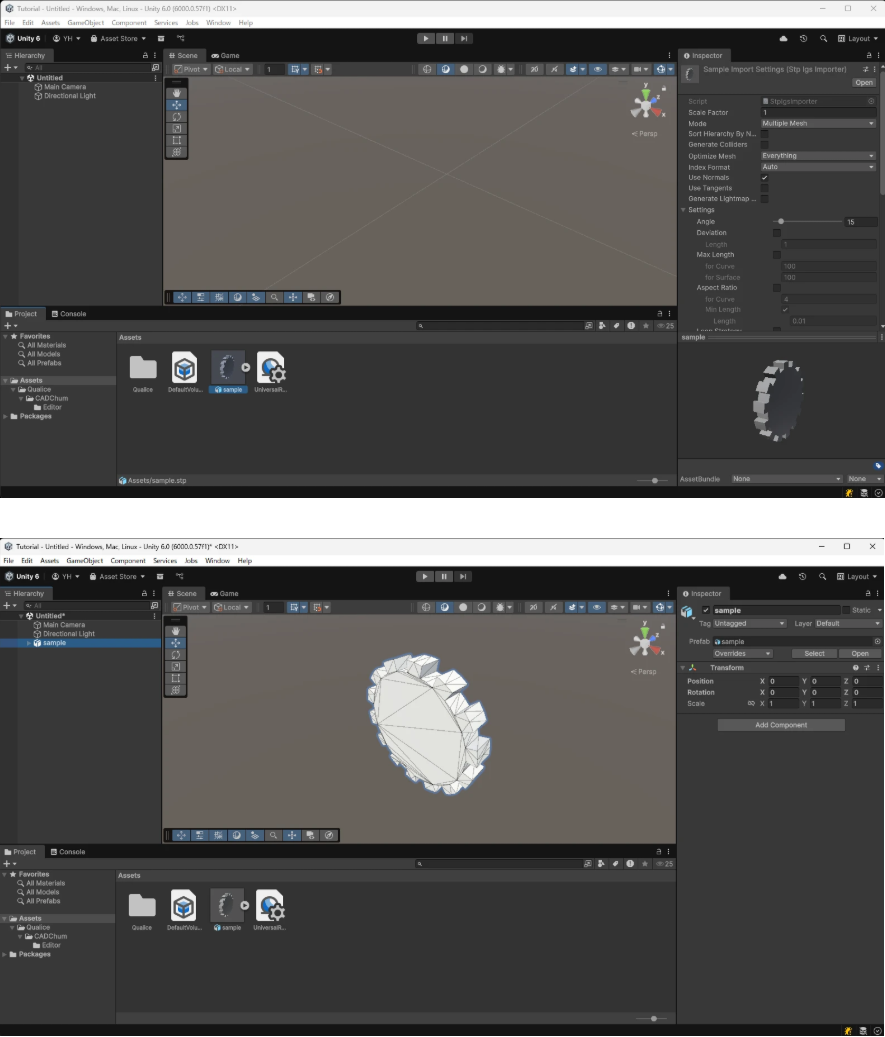
Task: Click the Scale Factor input field
Action: [x=818, y=112]
